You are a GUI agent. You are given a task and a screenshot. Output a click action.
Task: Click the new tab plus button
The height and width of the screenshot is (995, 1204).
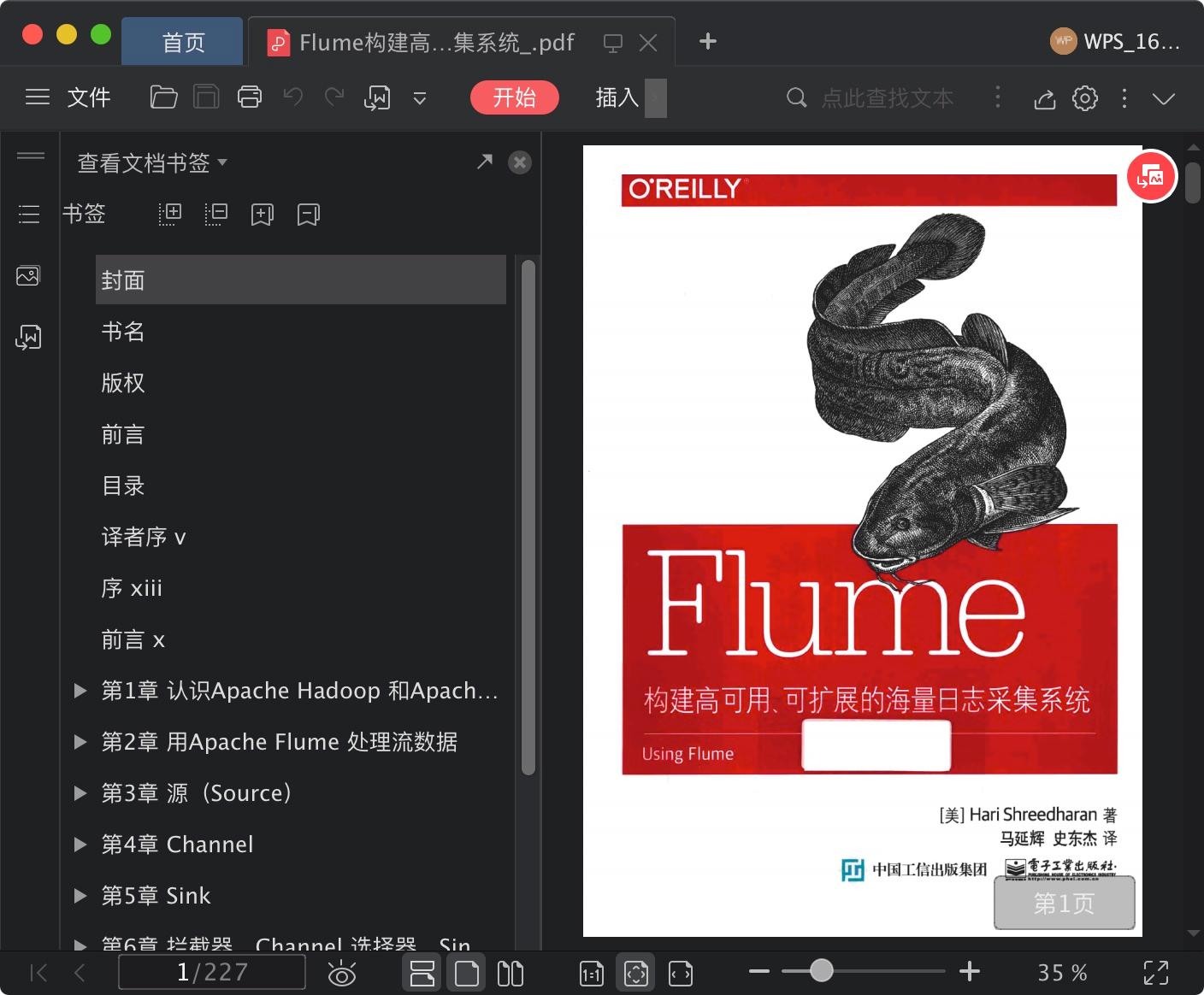tap(708, 41)
